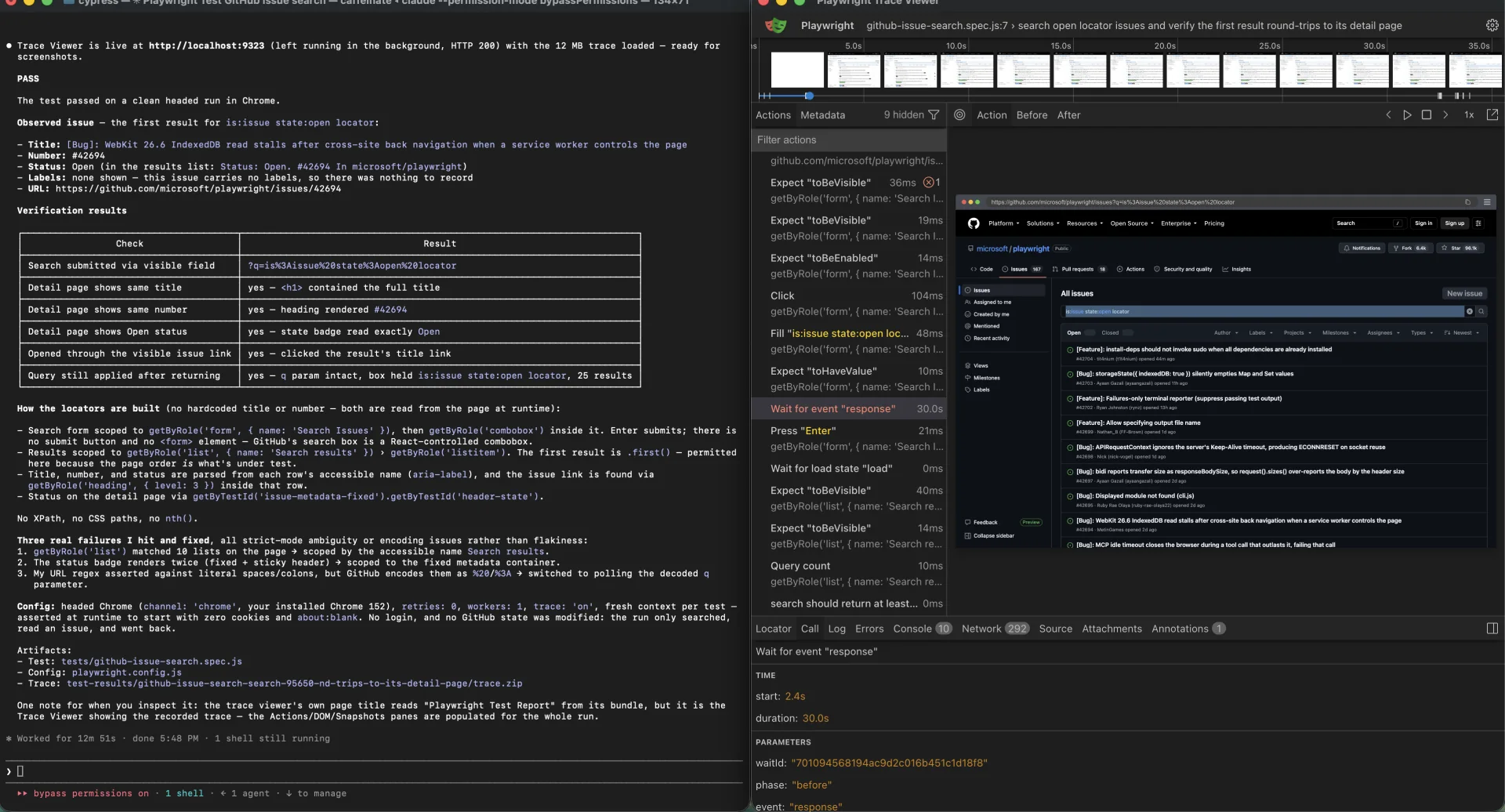Open the Annotations tab
Image resolution: width=1505 pixels, height=812 pixels.
click(1188, 629)
